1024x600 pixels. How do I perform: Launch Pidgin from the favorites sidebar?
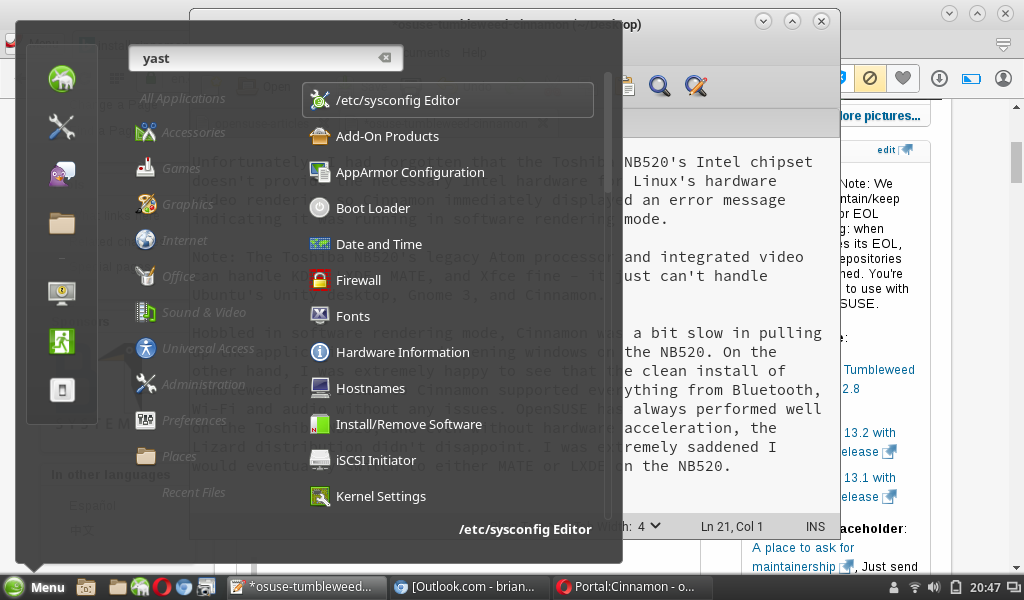63,174
